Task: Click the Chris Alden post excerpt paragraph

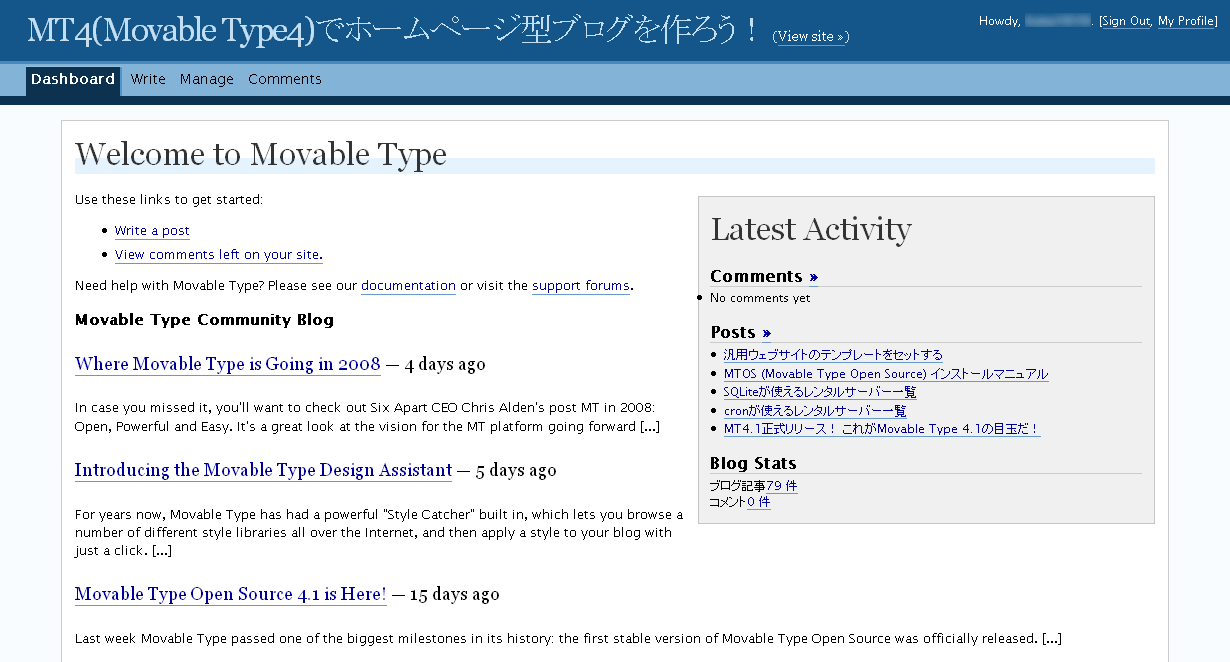Action: [x=367, y=417]
